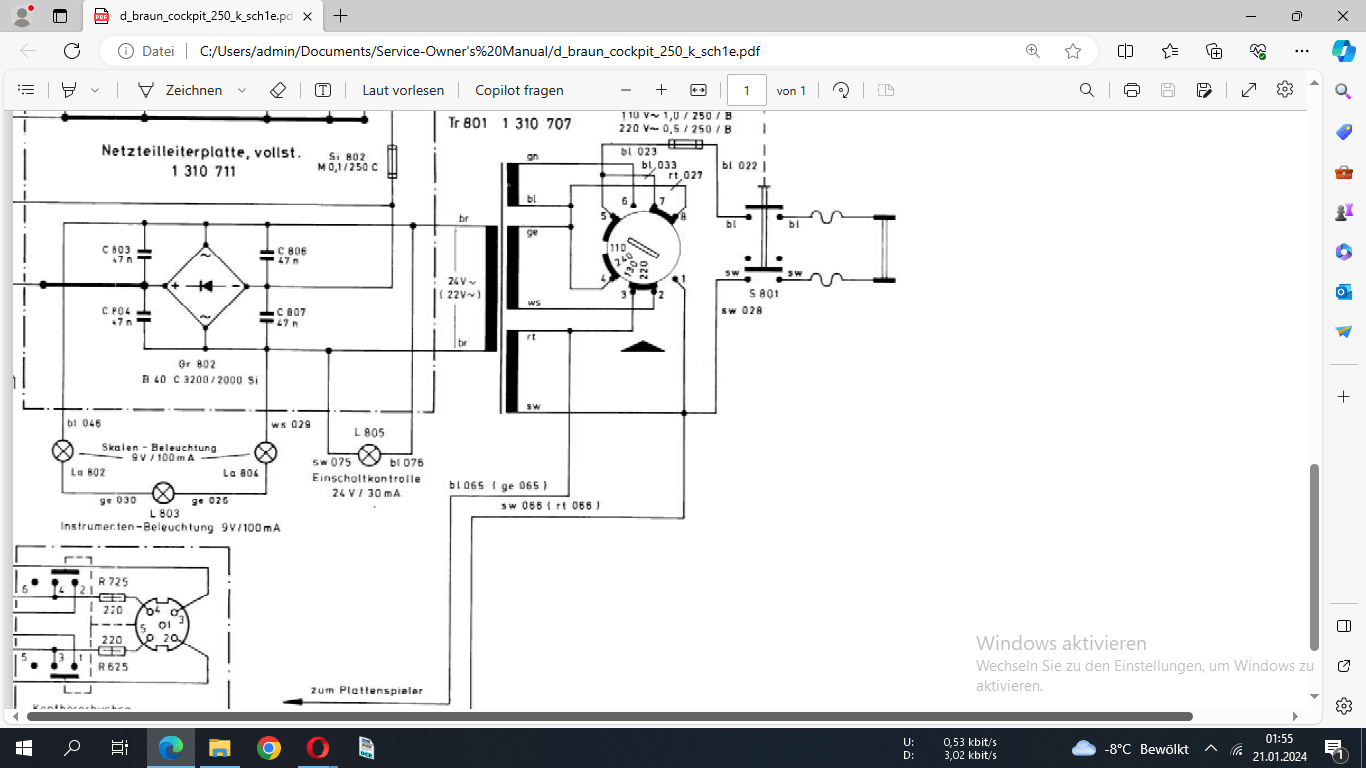Screen dimensions: 1366x768
Task: Open sidebar external link icon
Action: (x=1343, y=667)
